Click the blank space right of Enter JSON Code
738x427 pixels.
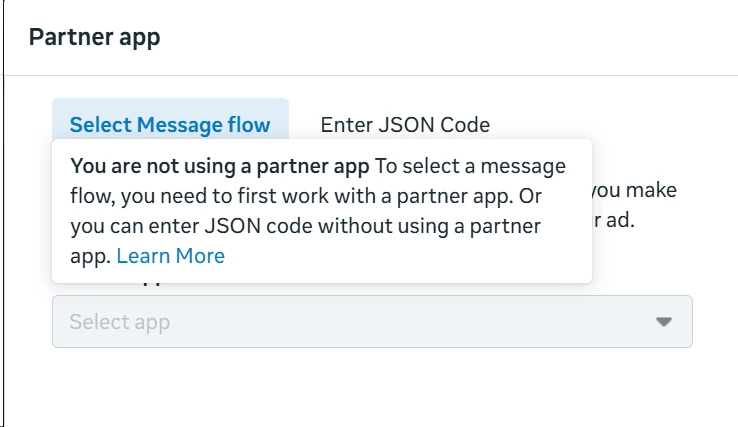tap(600, 125)
